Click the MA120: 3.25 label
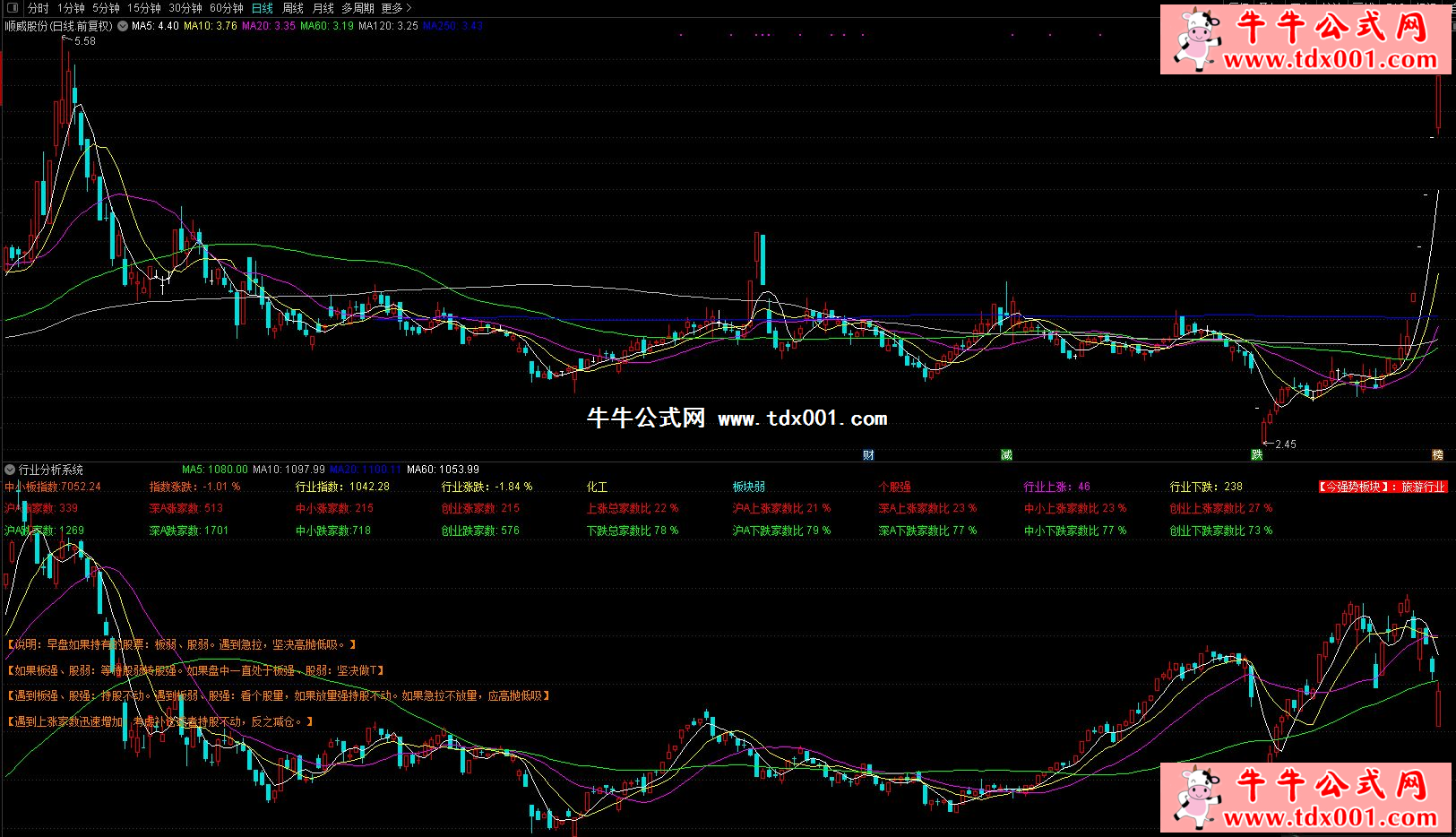This screenshot has height=837, width=1456. tap(389, 26)
